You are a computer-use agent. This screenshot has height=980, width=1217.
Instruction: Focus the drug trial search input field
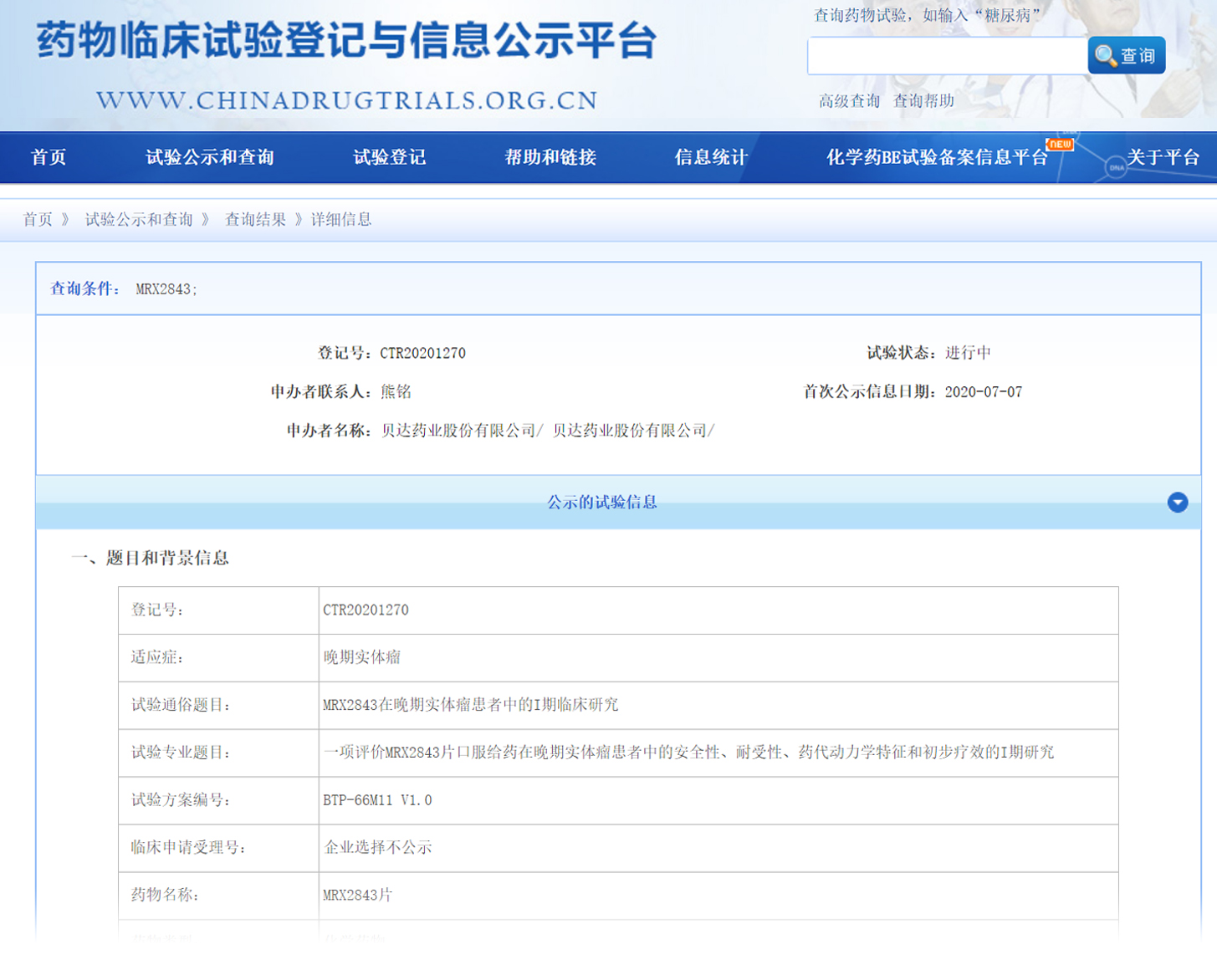pos(947,56)
